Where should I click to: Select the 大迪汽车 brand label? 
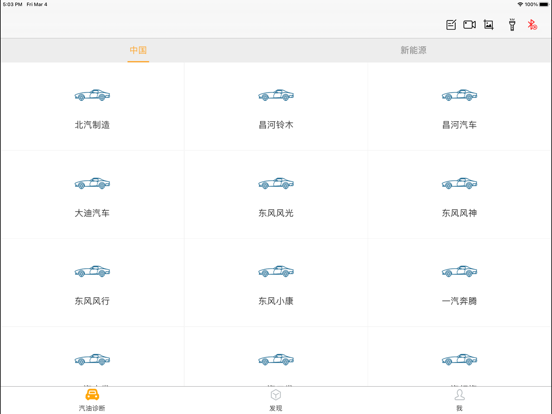[x=92, y=213]
